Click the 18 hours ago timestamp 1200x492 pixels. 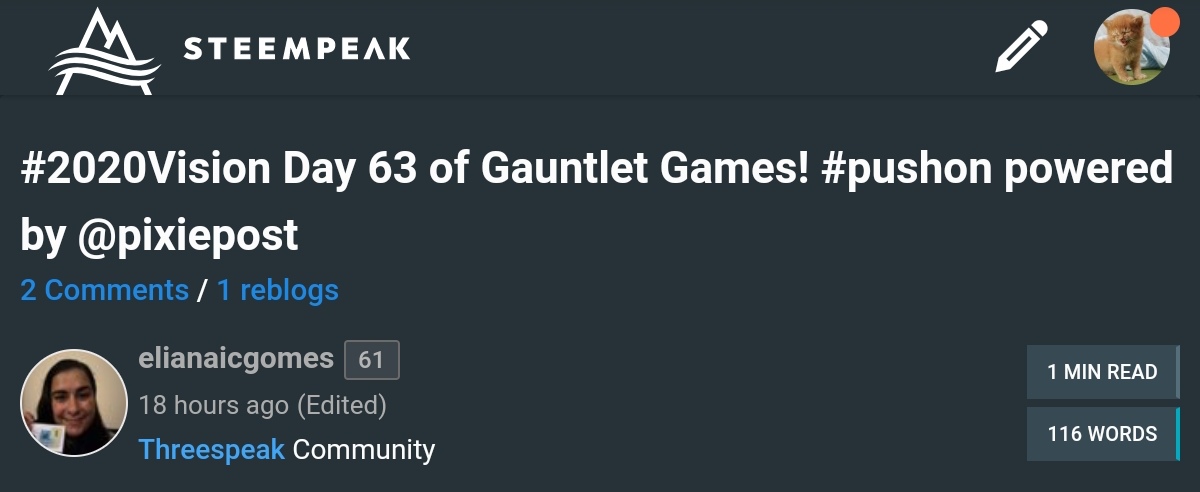tap(214, 405)
